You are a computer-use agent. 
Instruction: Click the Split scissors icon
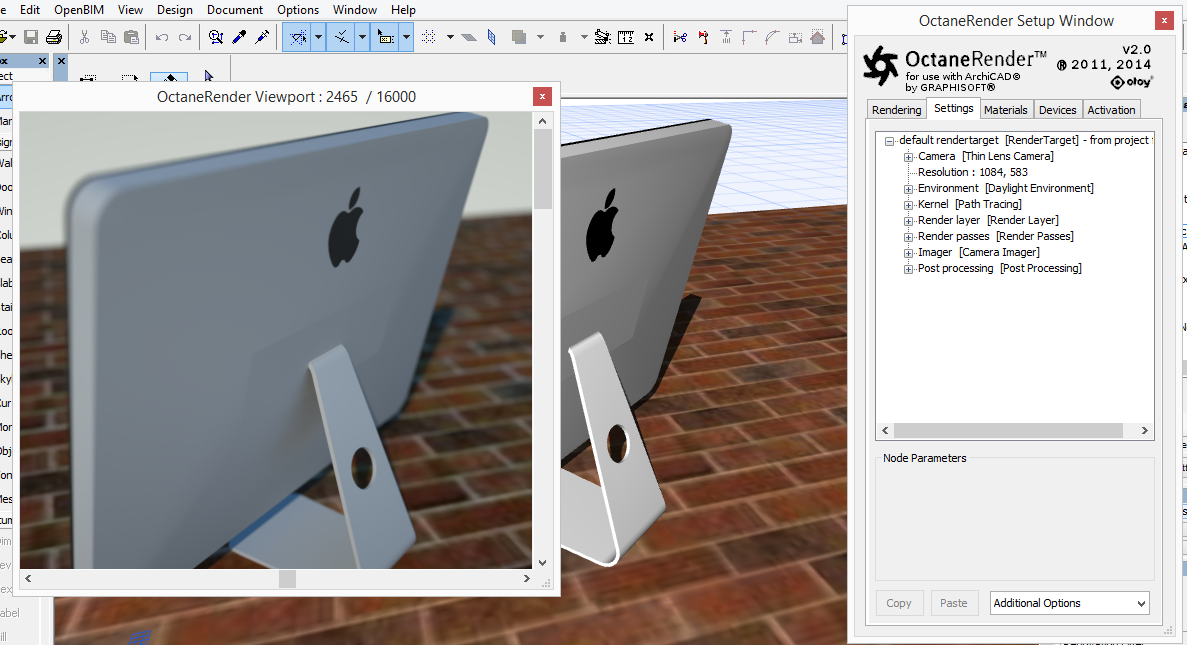pos(680,37)
